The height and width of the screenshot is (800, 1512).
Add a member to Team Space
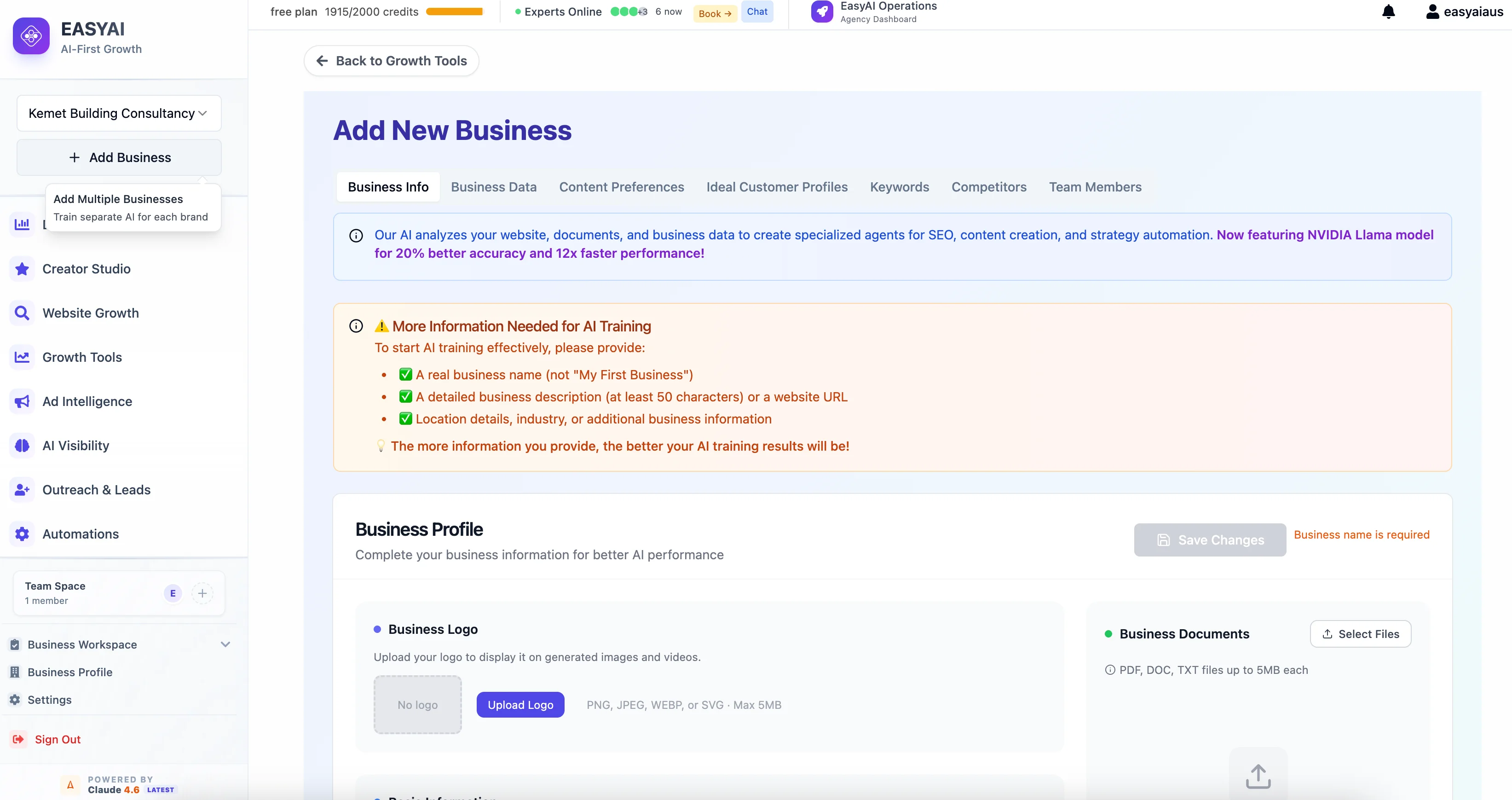(x=202, y=593)
